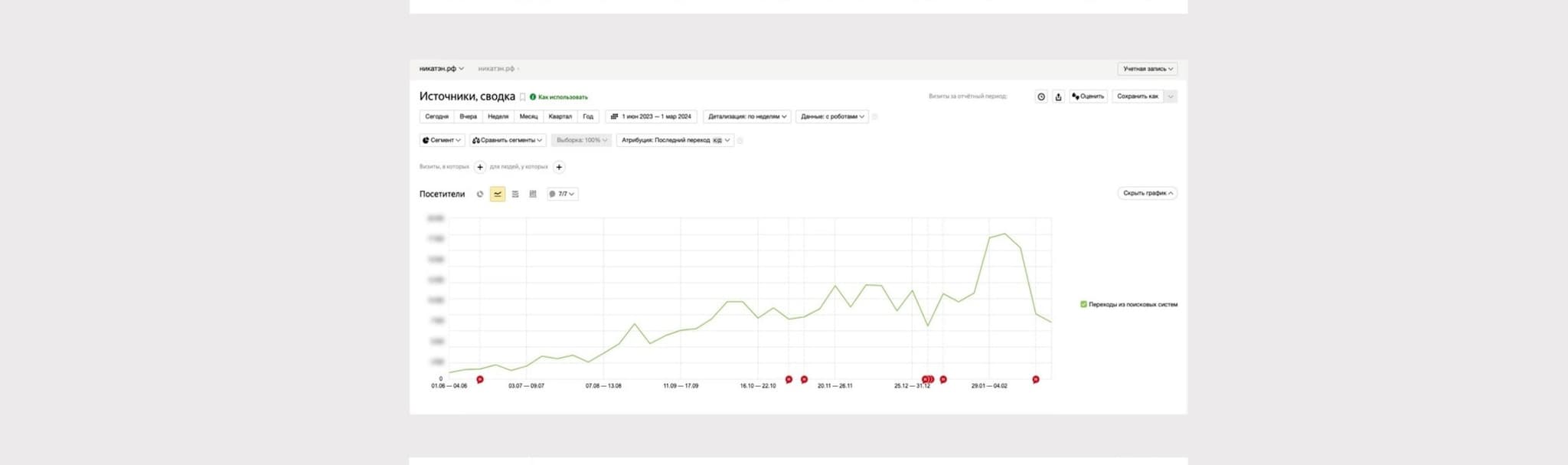Screen dimensions: 1568x465
Task: Click the bookmark icon beside the report title
Action: [523, 97]
